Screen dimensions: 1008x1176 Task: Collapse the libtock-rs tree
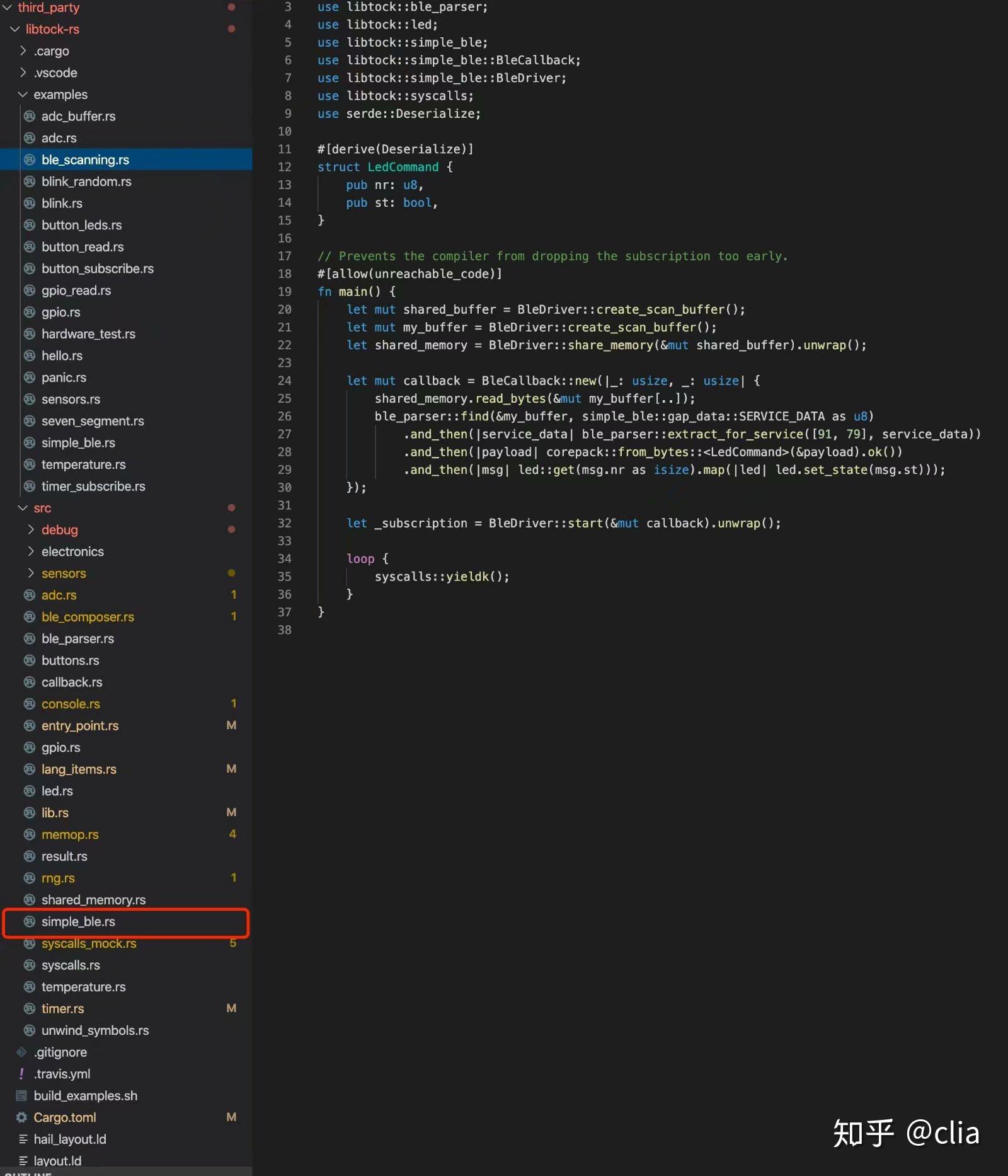pos(14,29)
